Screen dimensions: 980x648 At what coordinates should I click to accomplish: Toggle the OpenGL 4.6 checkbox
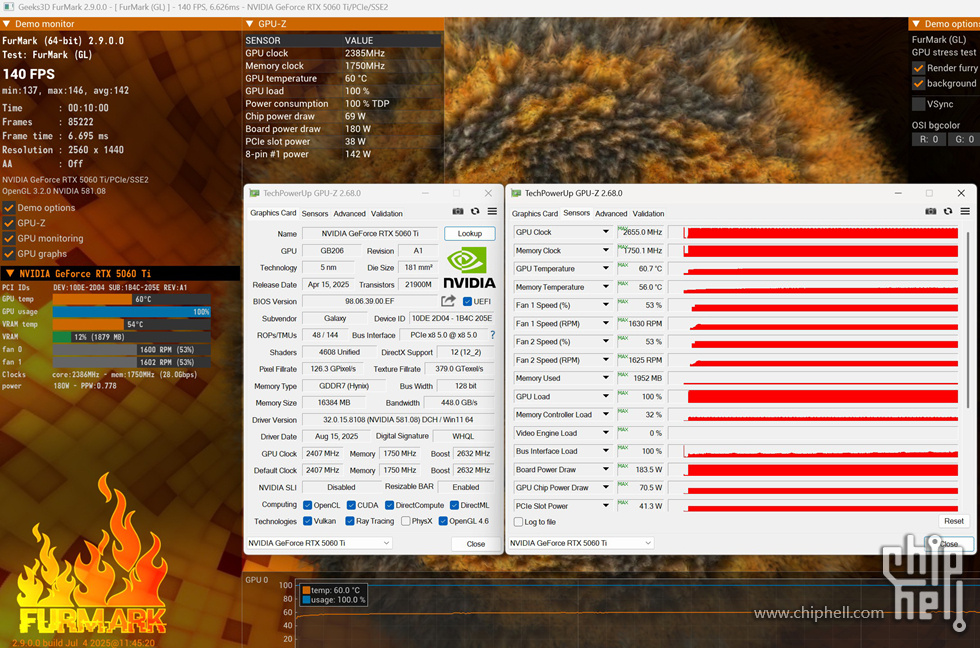tap(443, 521)
